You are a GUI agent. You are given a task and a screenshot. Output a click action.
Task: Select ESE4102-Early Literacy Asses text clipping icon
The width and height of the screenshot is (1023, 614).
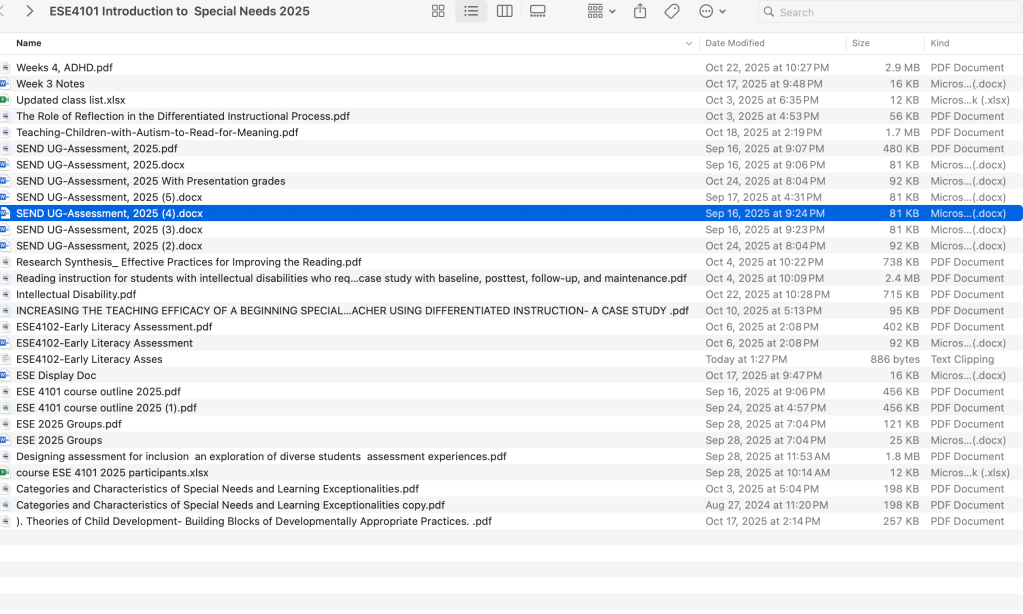pyautogui.click(x=5, y=359)
